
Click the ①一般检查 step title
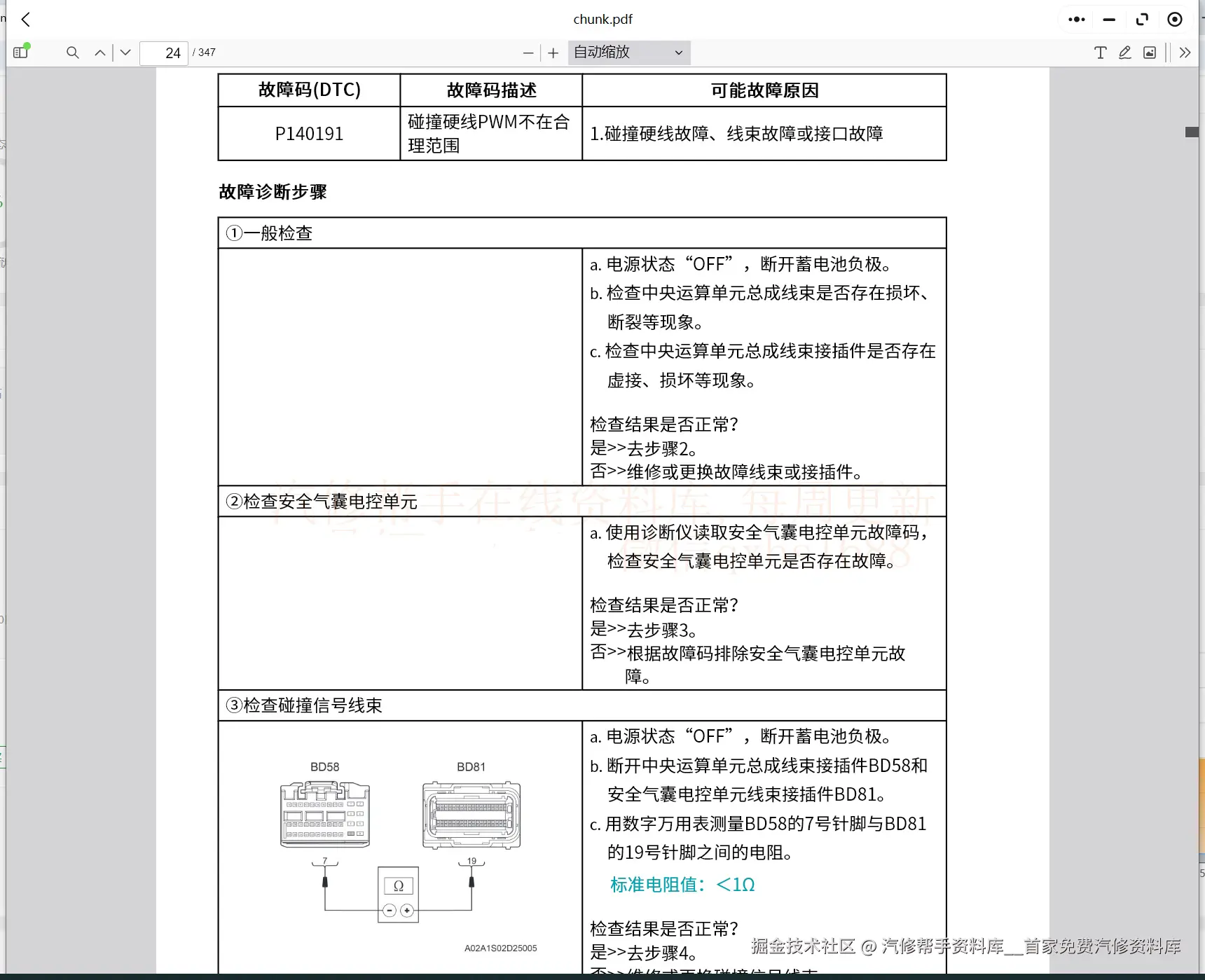click(x=269, y=233)
